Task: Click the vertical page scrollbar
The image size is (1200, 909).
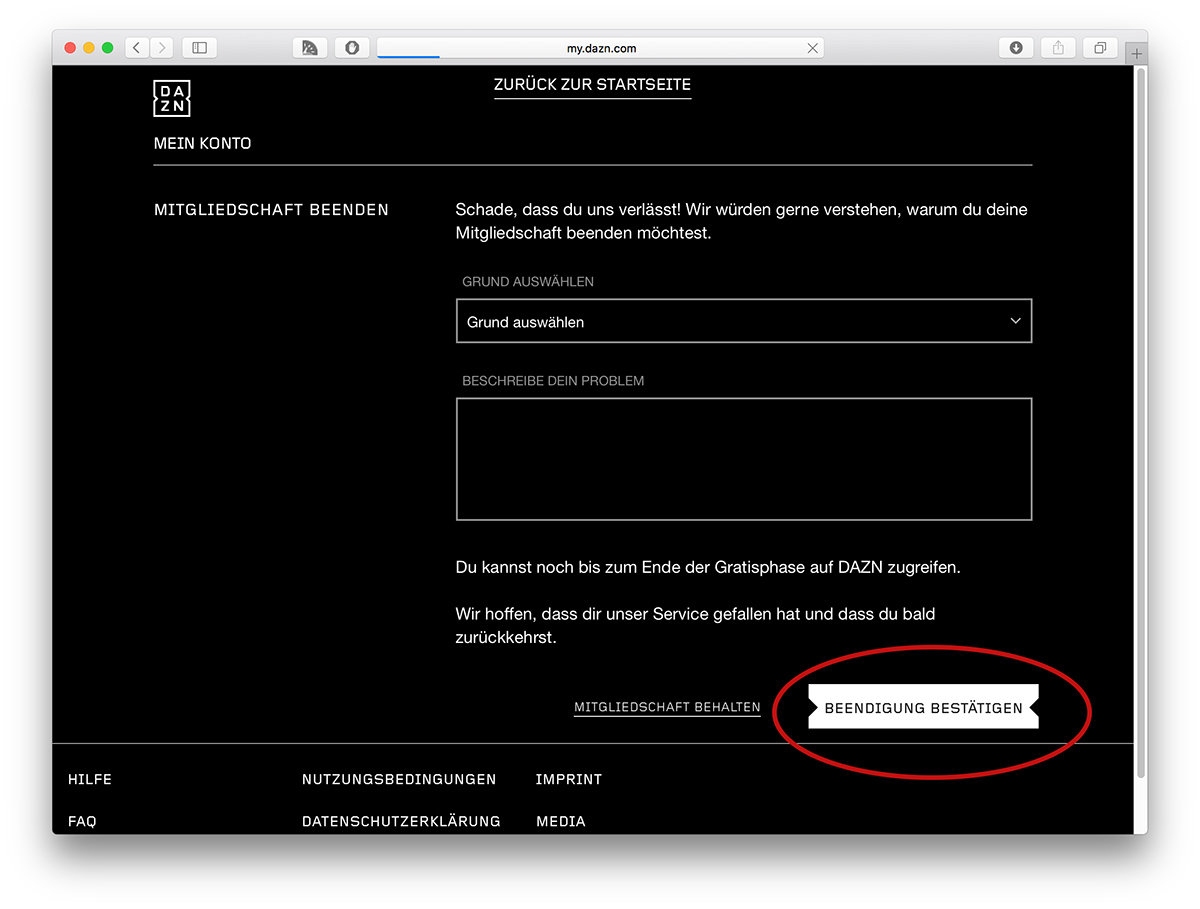Action: [x=1141, y=420]
